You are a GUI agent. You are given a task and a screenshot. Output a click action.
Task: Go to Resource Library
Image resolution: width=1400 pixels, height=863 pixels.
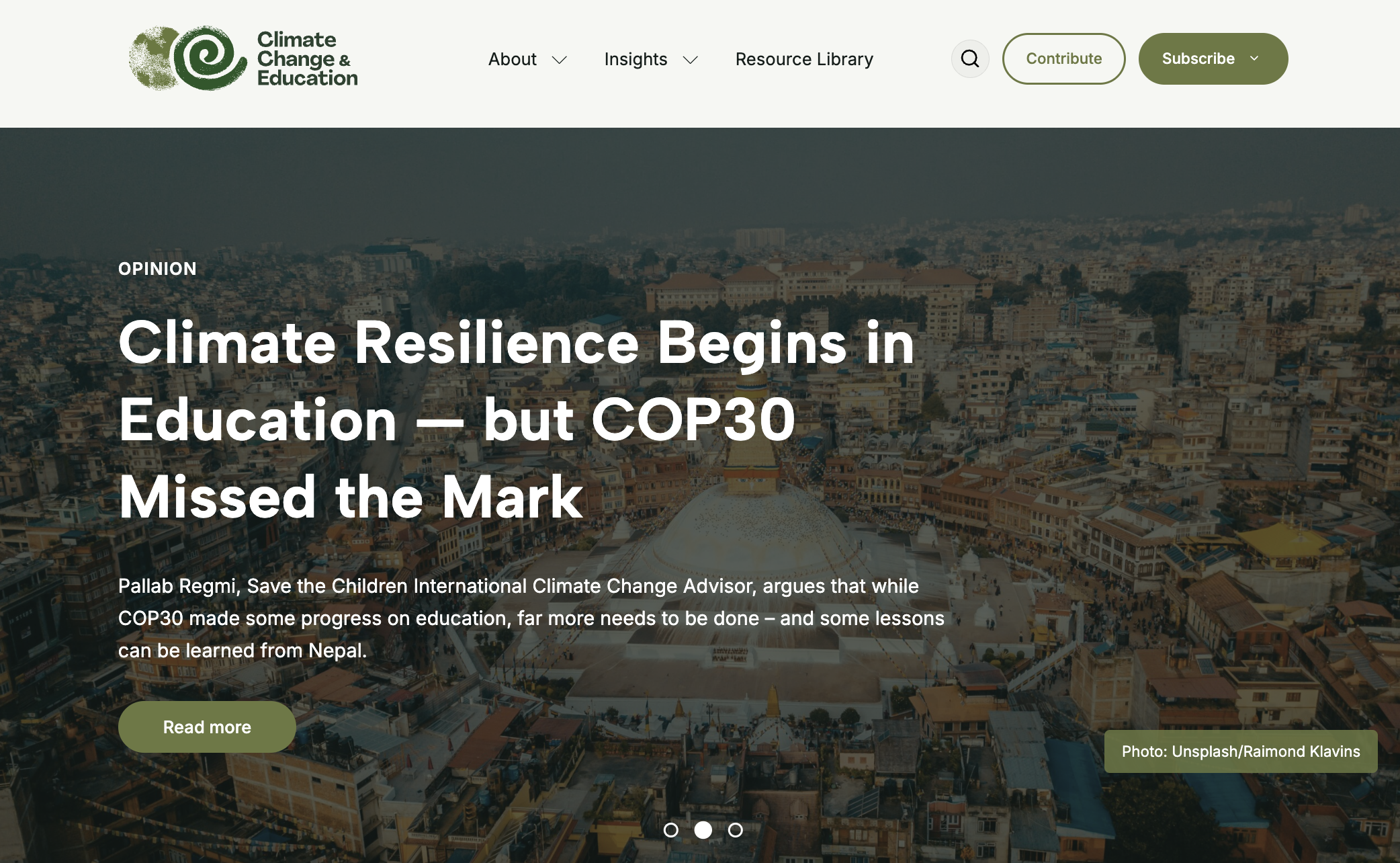tap(804, 59)
